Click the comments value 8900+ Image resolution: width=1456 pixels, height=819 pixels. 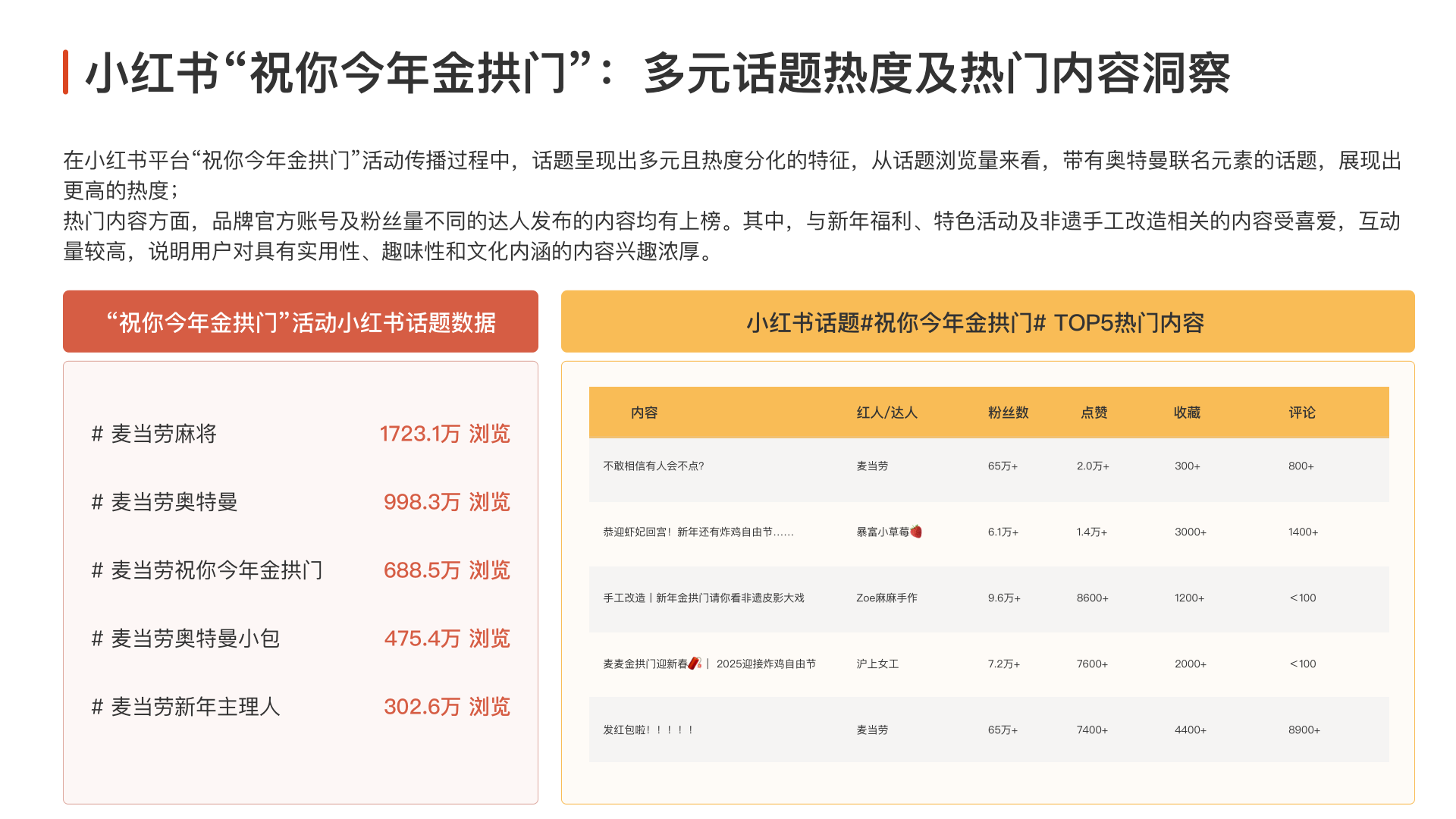point(1304,730)
